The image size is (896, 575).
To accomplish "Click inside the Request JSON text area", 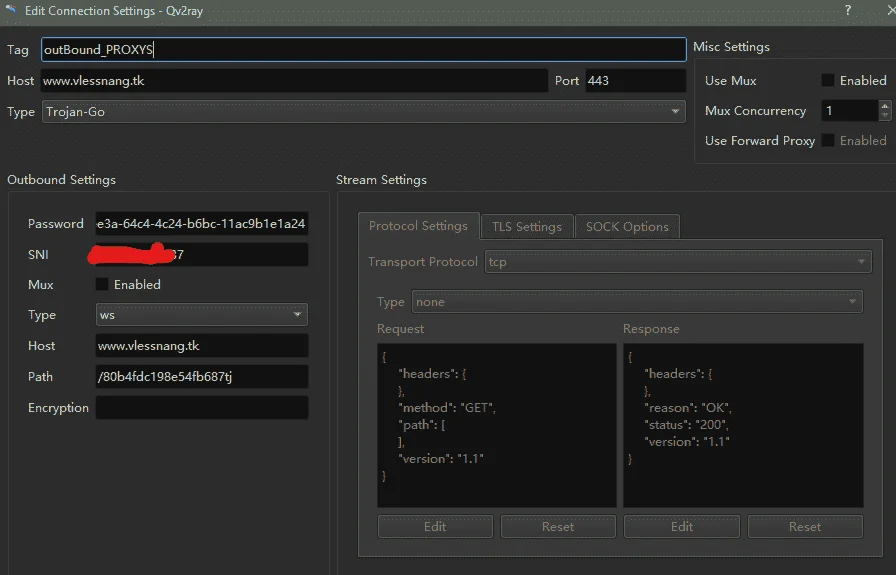I will [497, 425].
